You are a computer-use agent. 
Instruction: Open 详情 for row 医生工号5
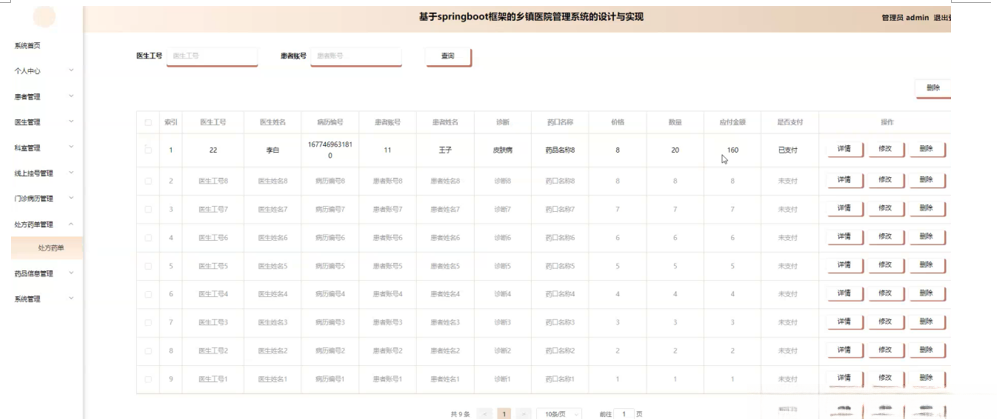pos(844,265)
